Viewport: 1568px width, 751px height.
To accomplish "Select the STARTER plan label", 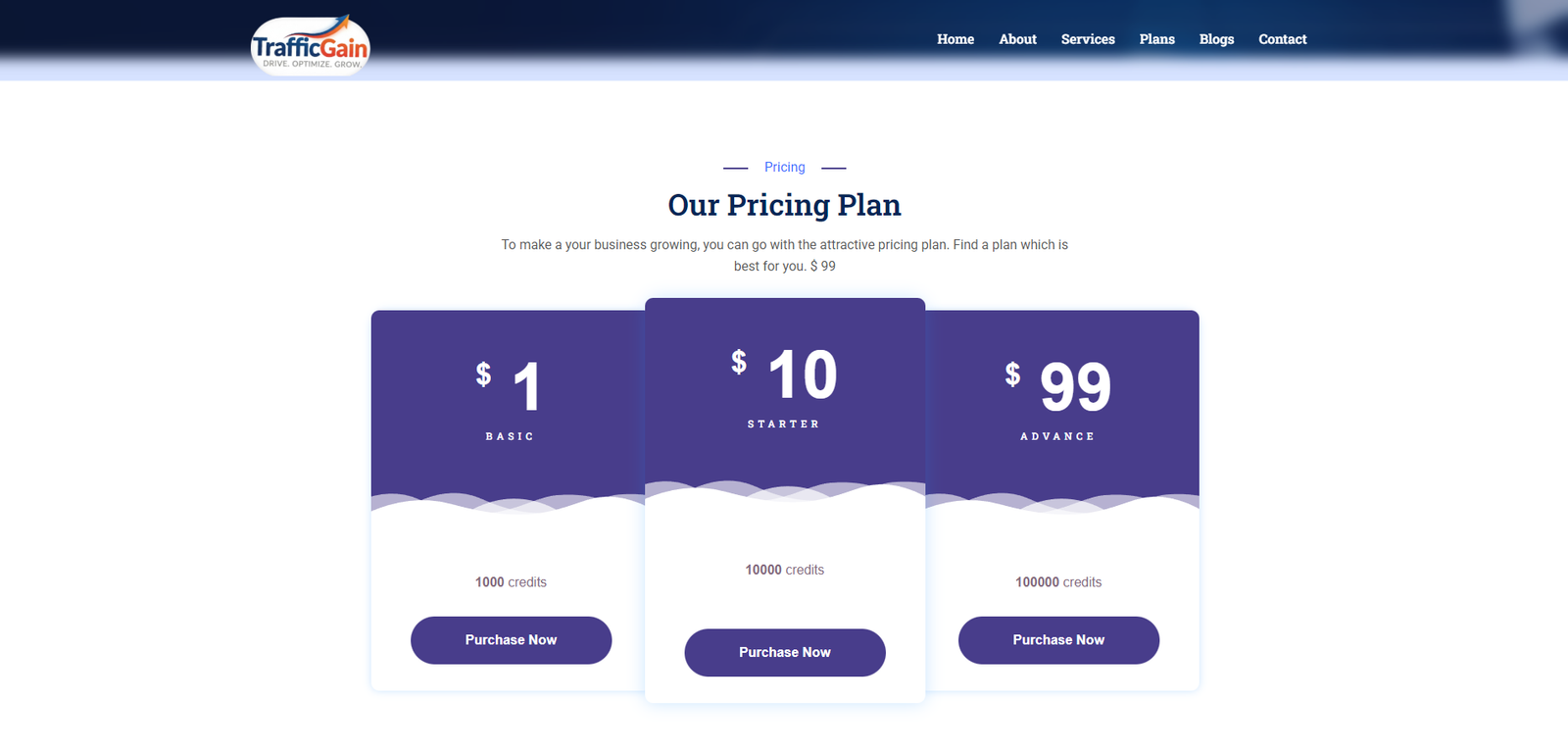I will click(x=784, y=425).
